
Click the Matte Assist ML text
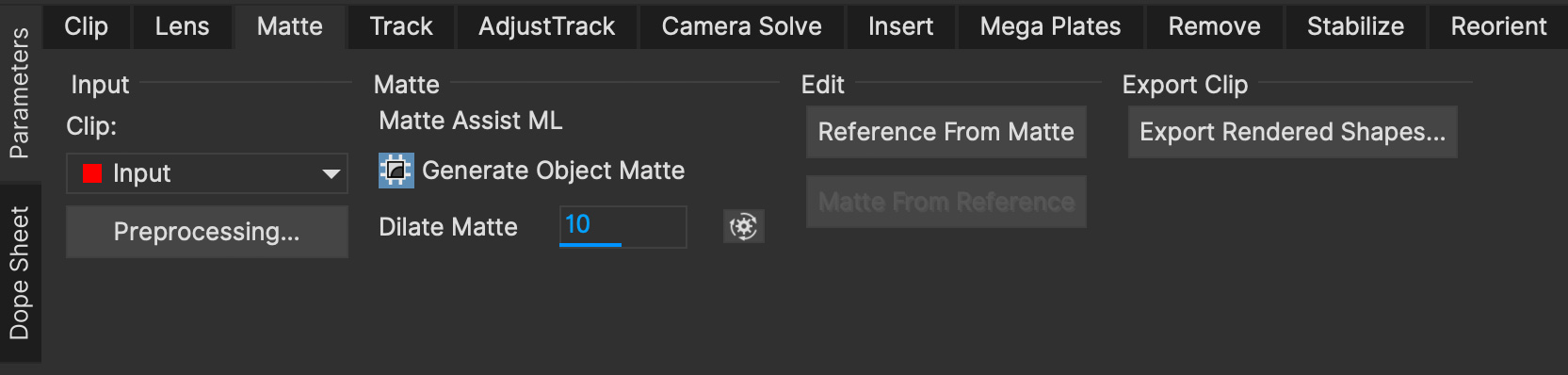tap(471, 121)
